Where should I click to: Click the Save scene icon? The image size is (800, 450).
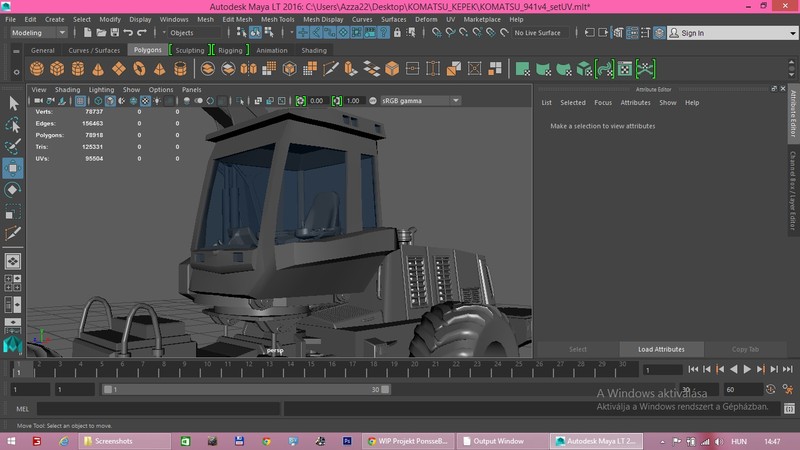(x=115, y=33)
